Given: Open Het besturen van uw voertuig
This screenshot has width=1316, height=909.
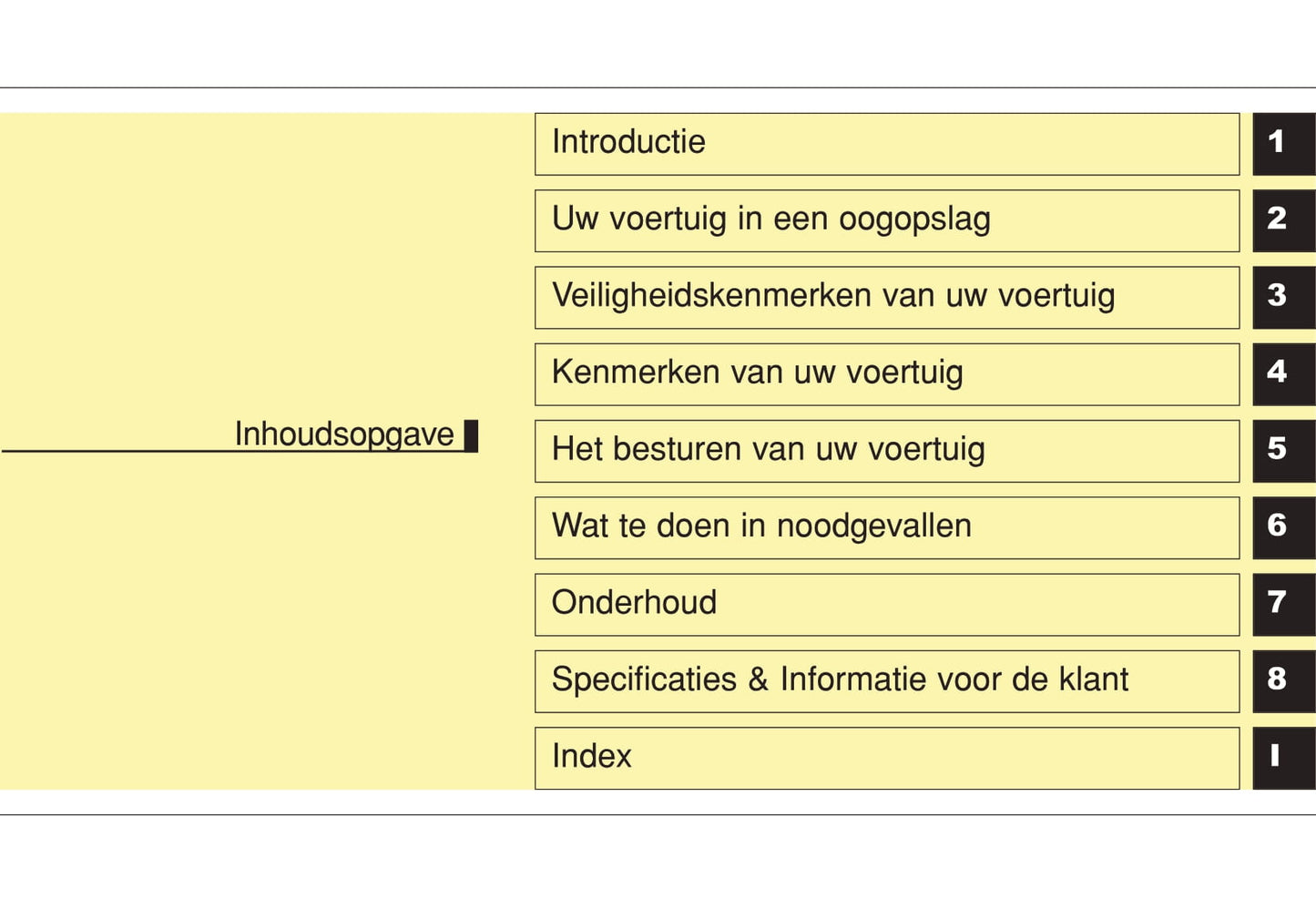Looking at the screenshot, I should tap(886, 451).
